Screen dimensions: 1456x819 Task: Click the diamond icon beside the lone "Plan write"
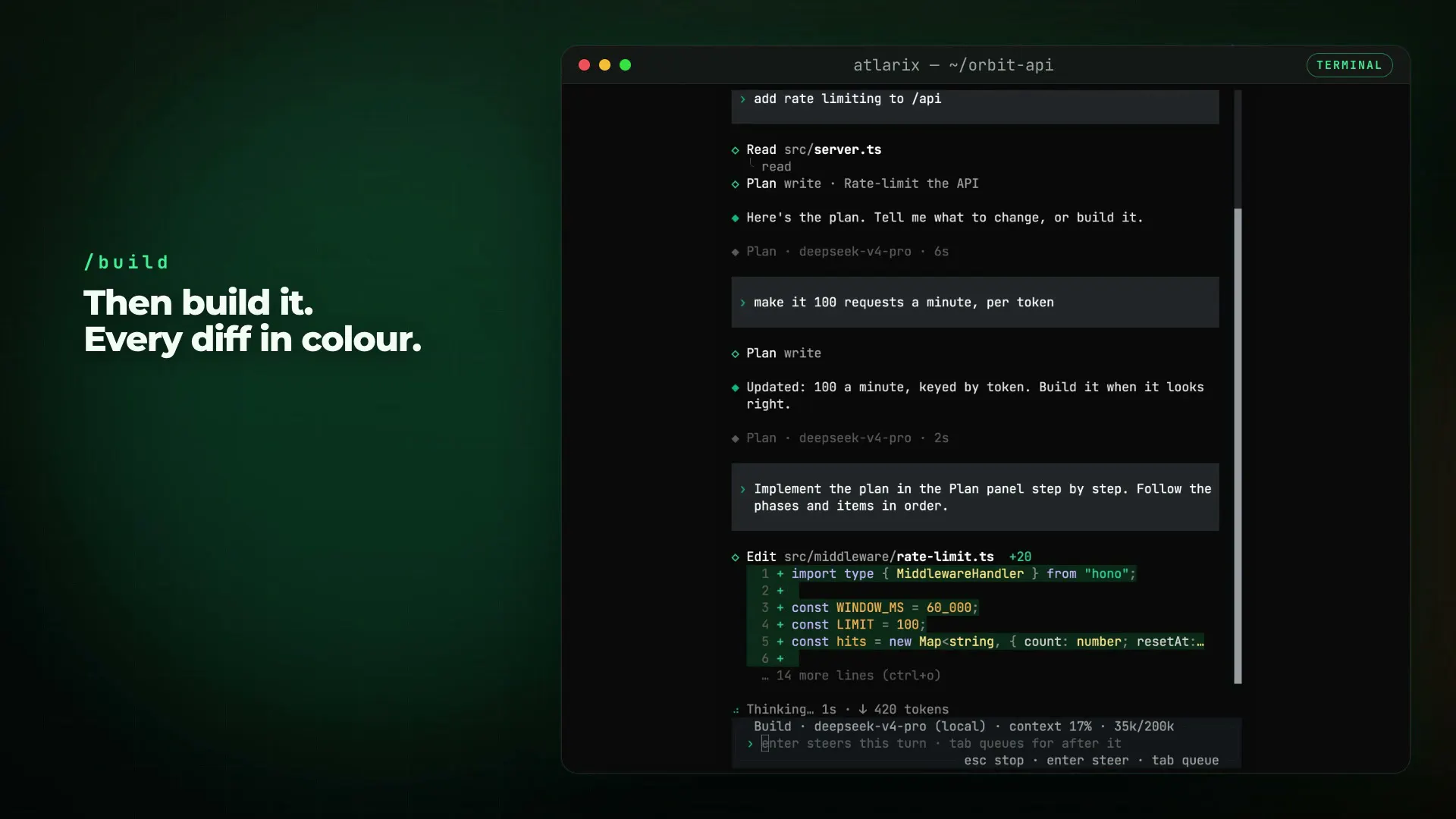pos(735,354)
